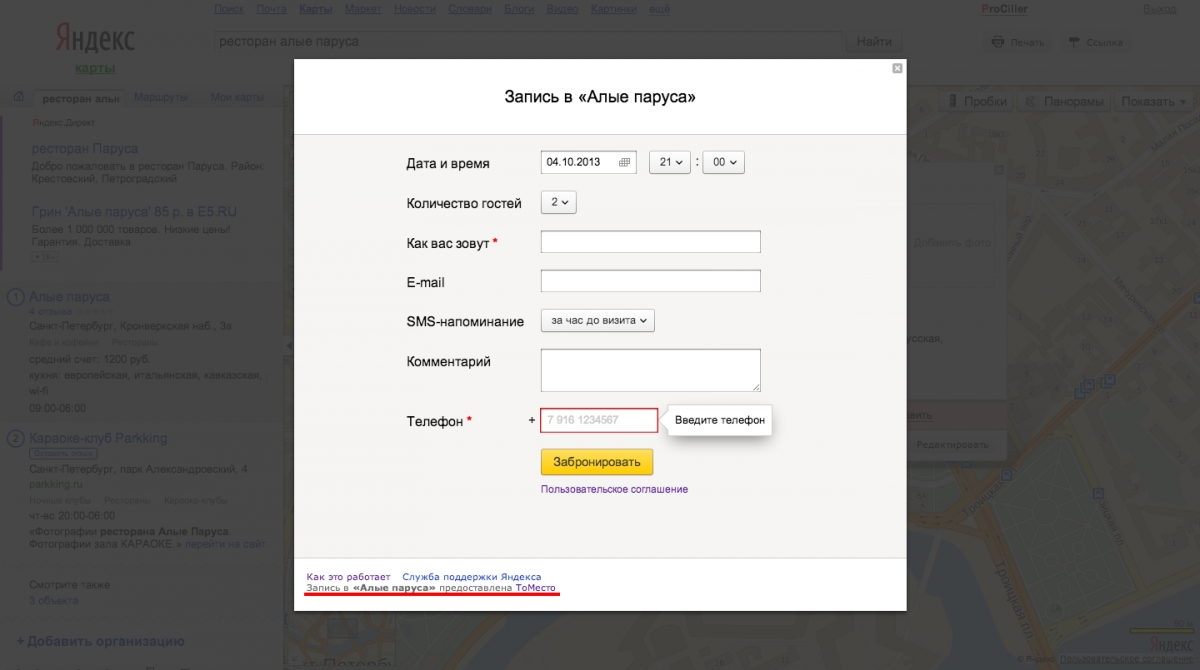Open the «Алые паруса» link in the footer
Viewport: 1200px width, 670px height.
tap(394, 588)
